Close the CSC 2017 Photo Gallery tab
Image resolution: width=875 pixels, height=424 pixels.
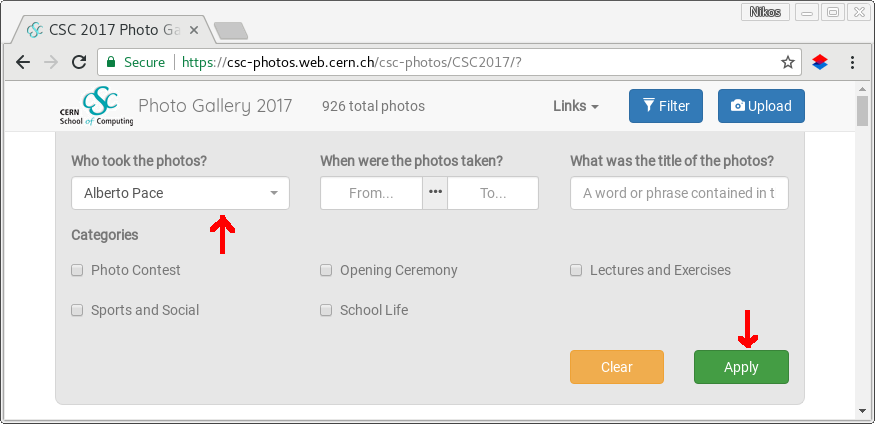194,30
